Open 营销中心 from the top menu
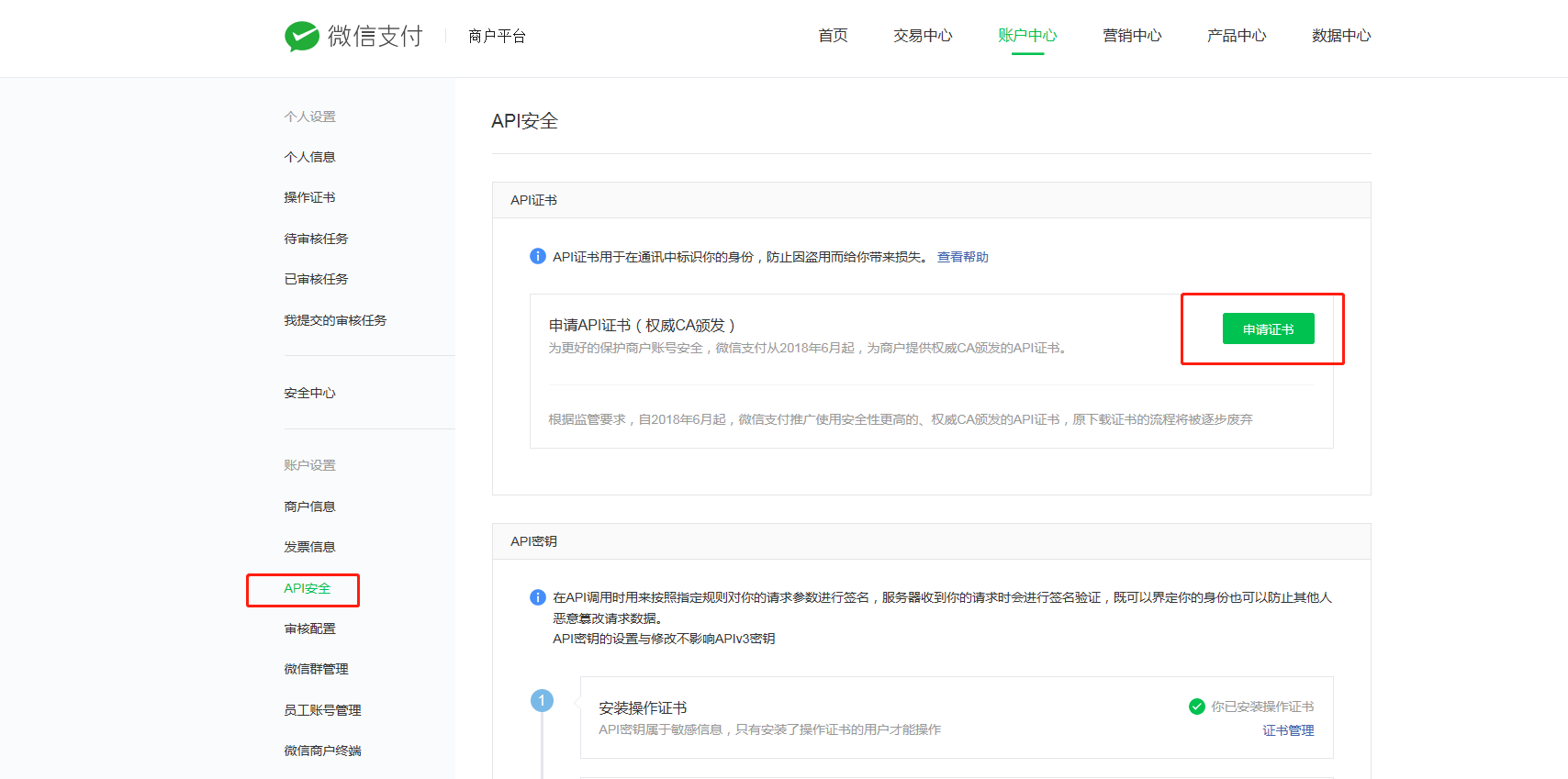 click(1133, 36)
